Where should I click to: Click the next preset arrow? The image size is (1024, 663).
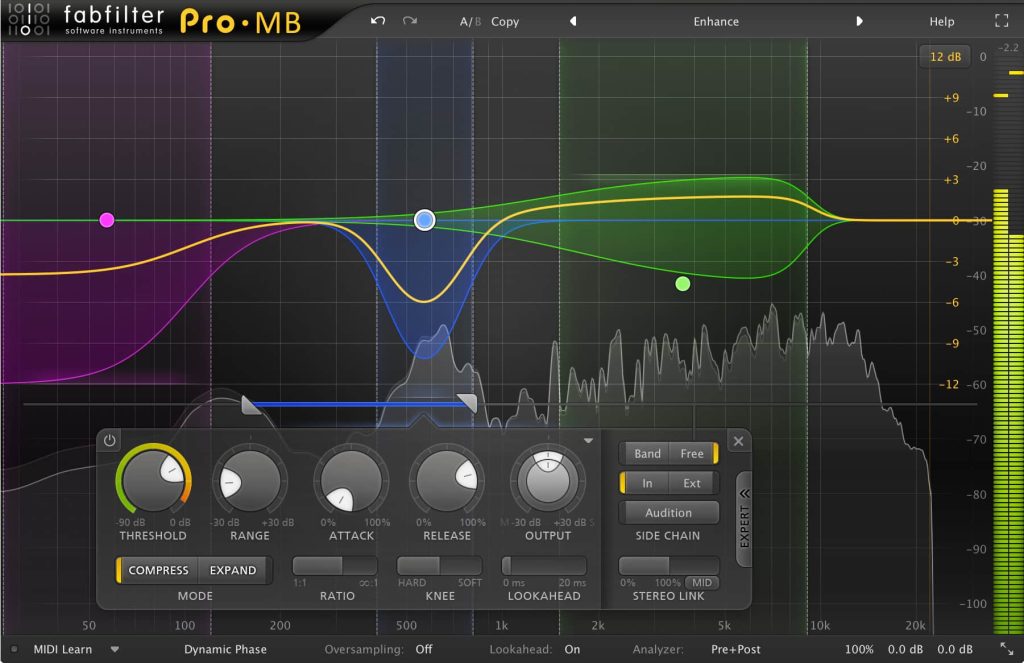858,21
